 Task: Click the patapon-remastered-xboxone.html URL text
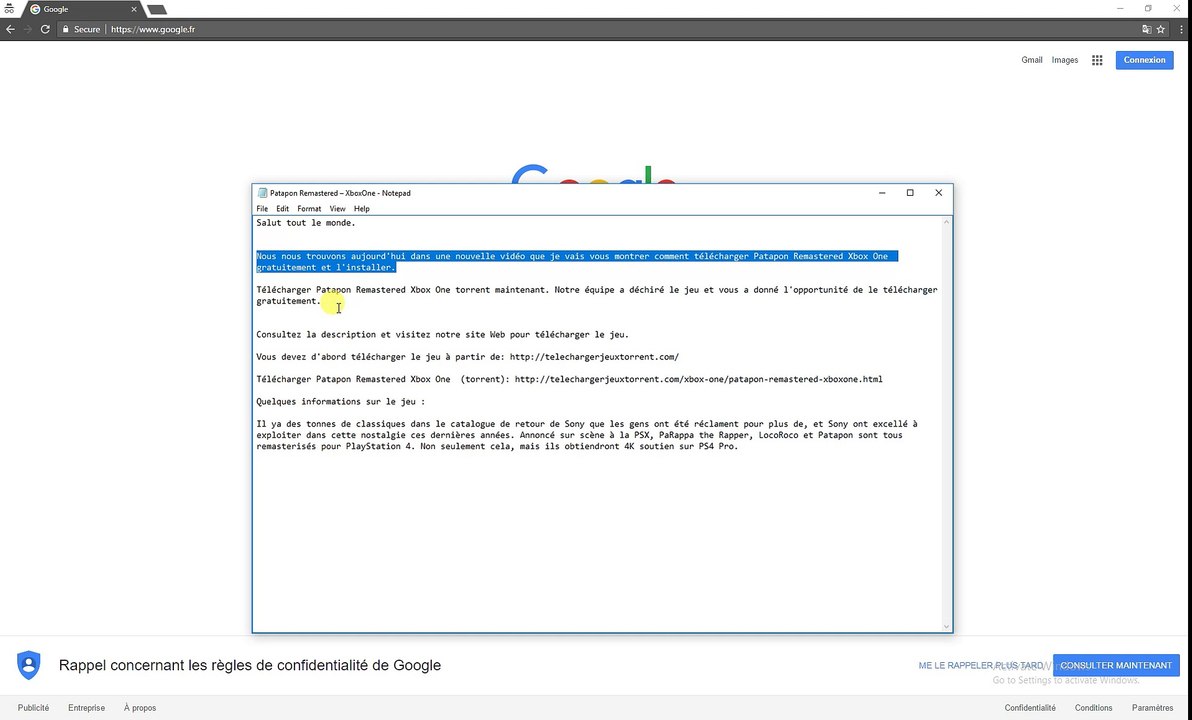coord(699,379)
